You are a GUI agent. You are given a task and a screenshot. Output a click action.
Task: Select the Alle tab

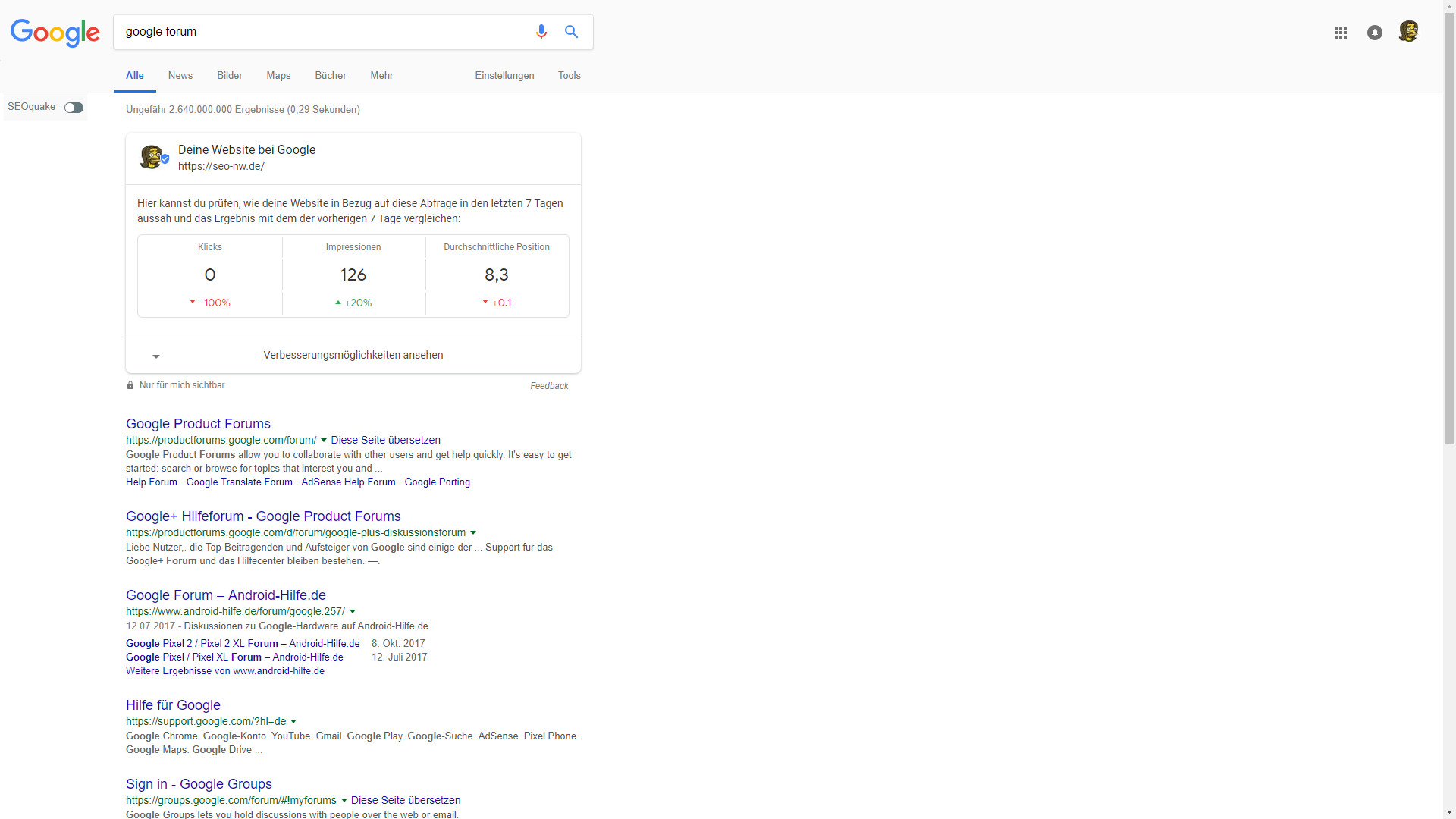coord(135,76)
